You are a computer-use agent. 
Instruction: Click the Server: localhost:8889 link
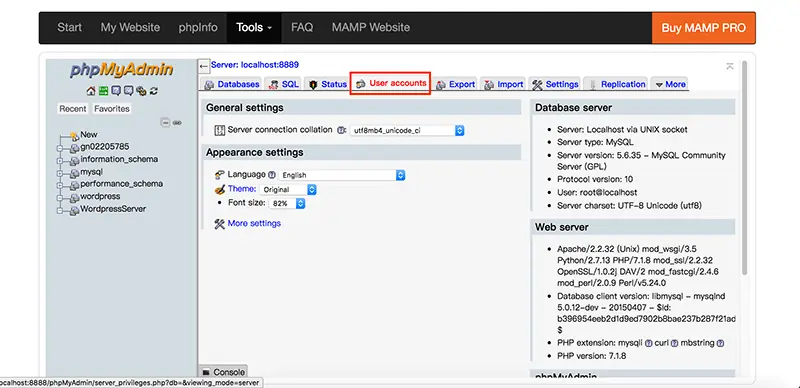pos(255,65)
